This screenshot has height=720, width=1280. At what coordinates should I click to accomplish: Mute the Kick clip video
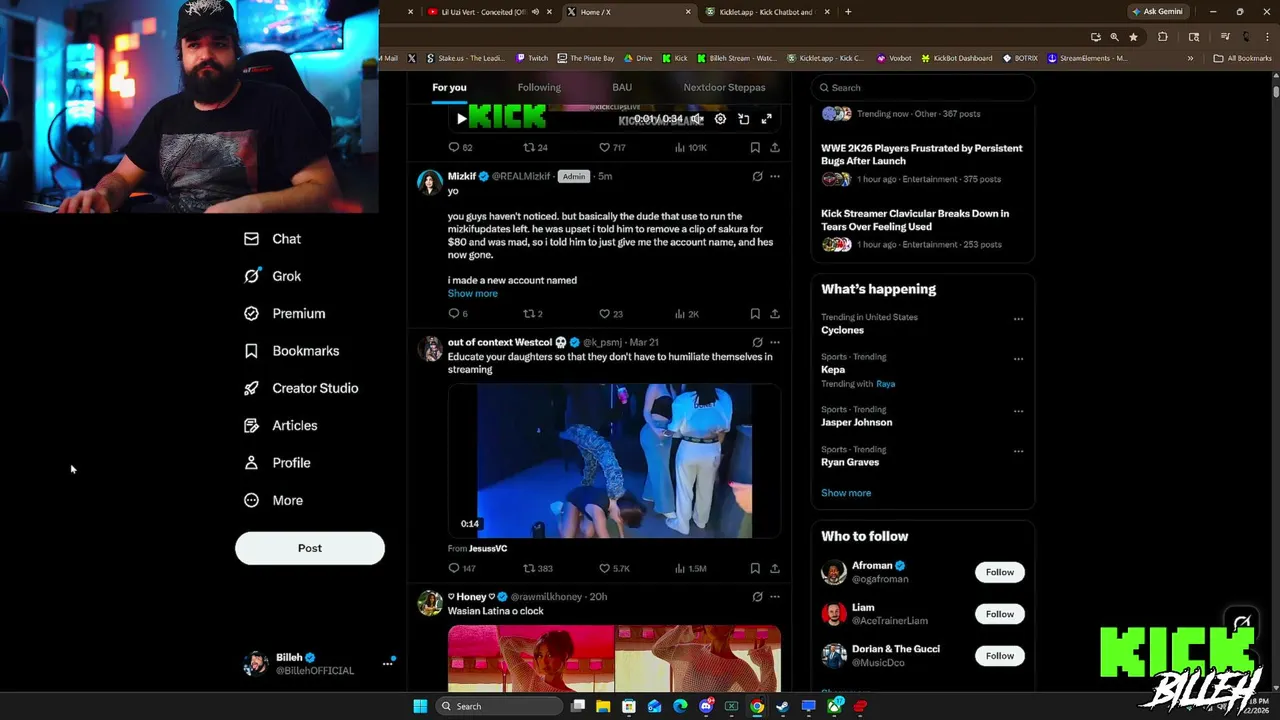point(697,119)
